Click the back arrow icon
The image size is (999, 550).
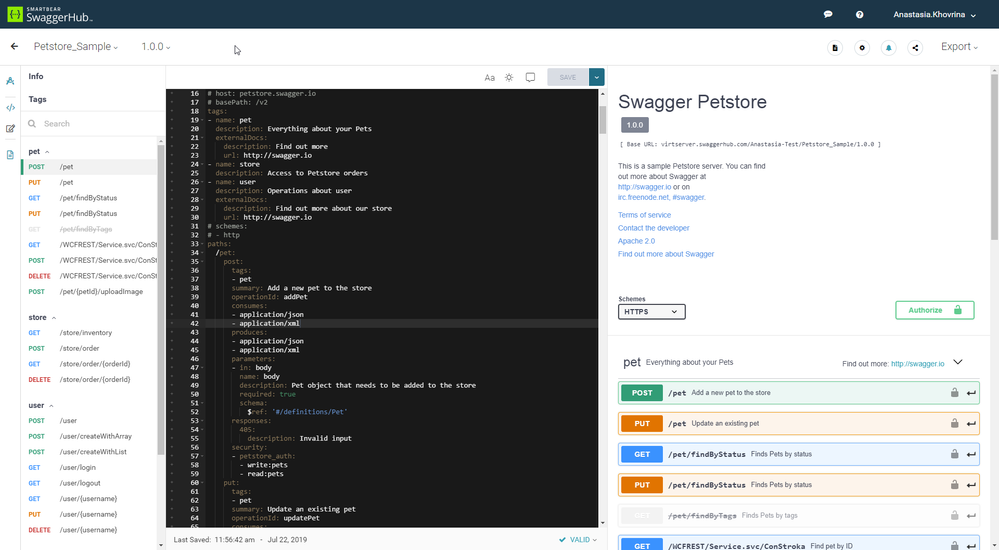pyautogui.click(x=14, y=47)
